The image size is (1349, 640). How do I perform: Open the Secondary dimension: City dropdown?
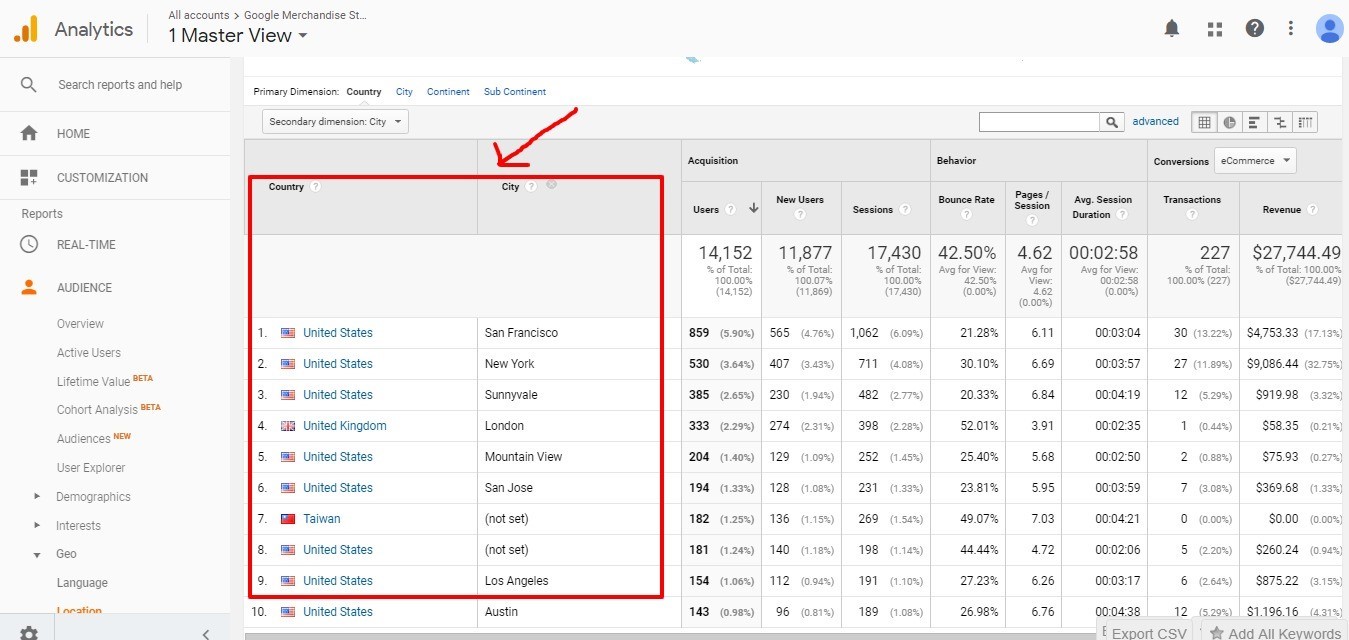click(335, 122)
